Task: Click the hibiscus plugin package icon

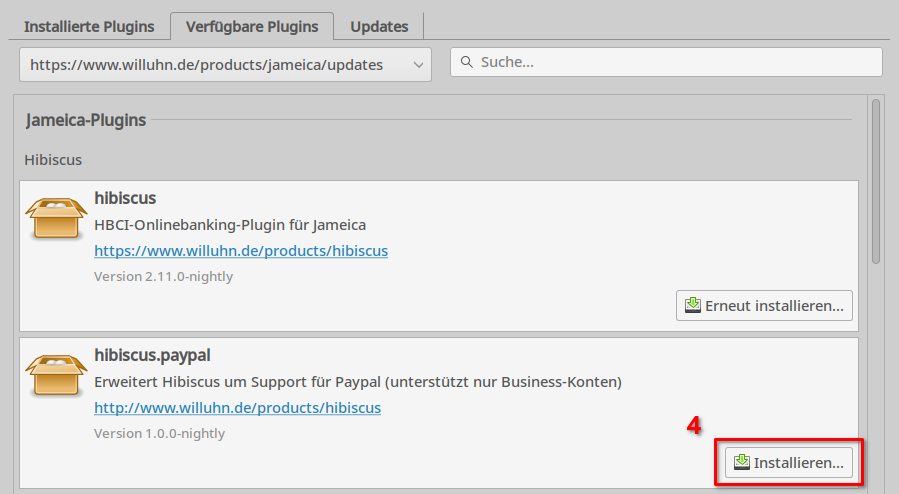Action: (56, 218)
